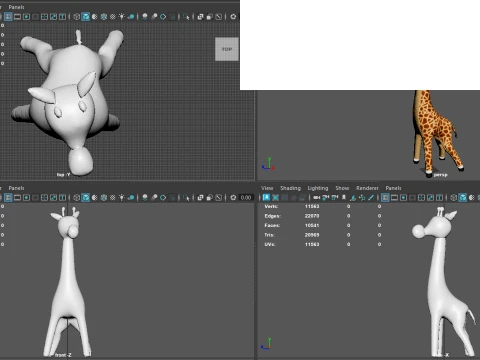Toggle resolution gate in top view toolbar
Image resolution: width=480 pixels, height=360 pixels.
point(26,17)
